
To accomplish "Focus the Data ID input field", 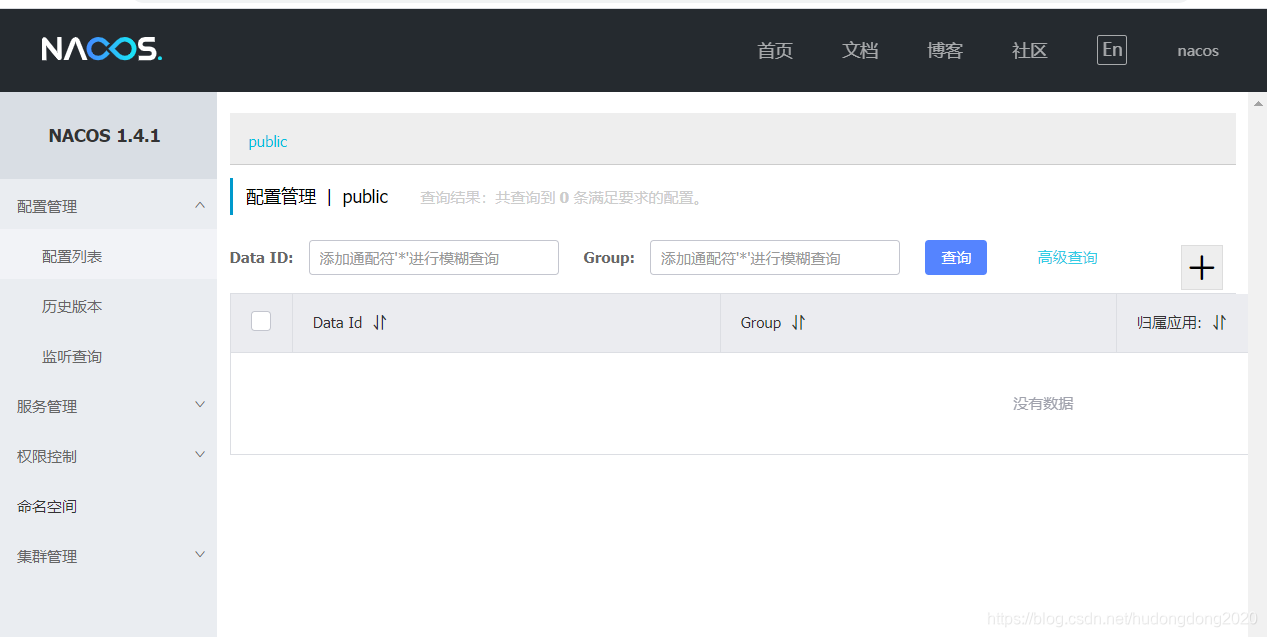I will pyautogui.click(x=434, y=257).
